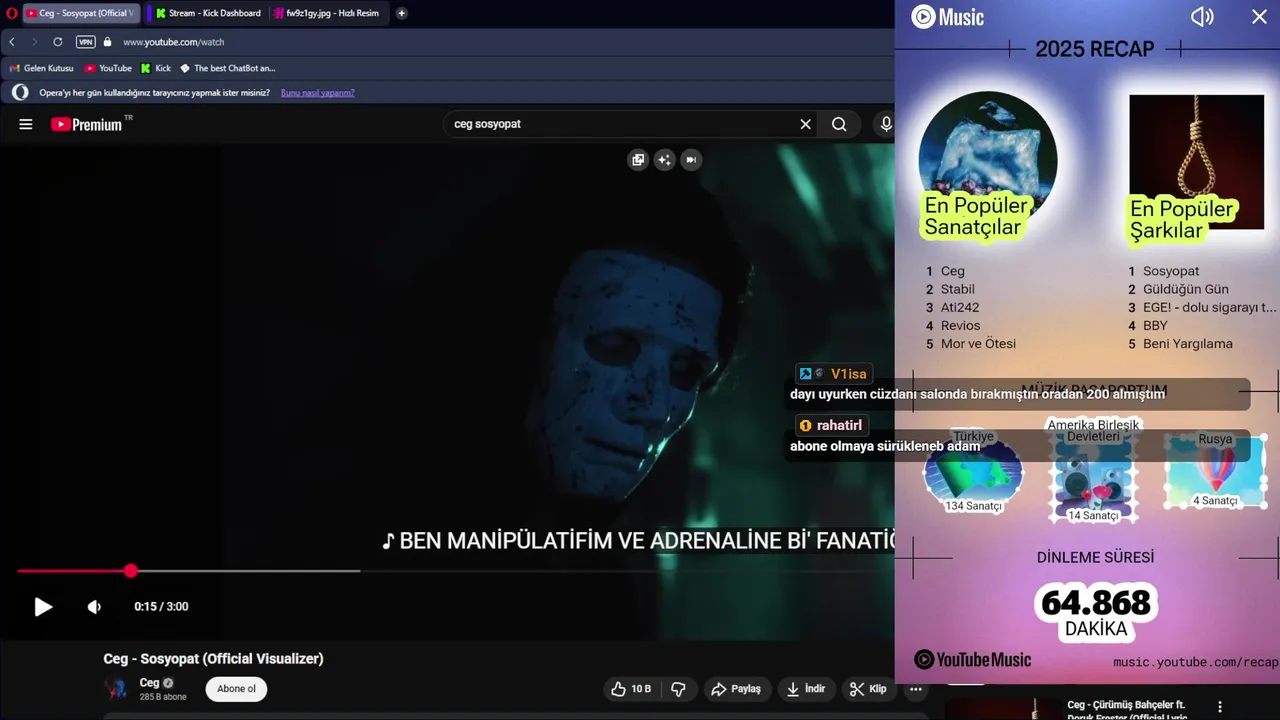Open more actions three-dot menu
This screenshot has width=1280, height=720.
[916, 689]
